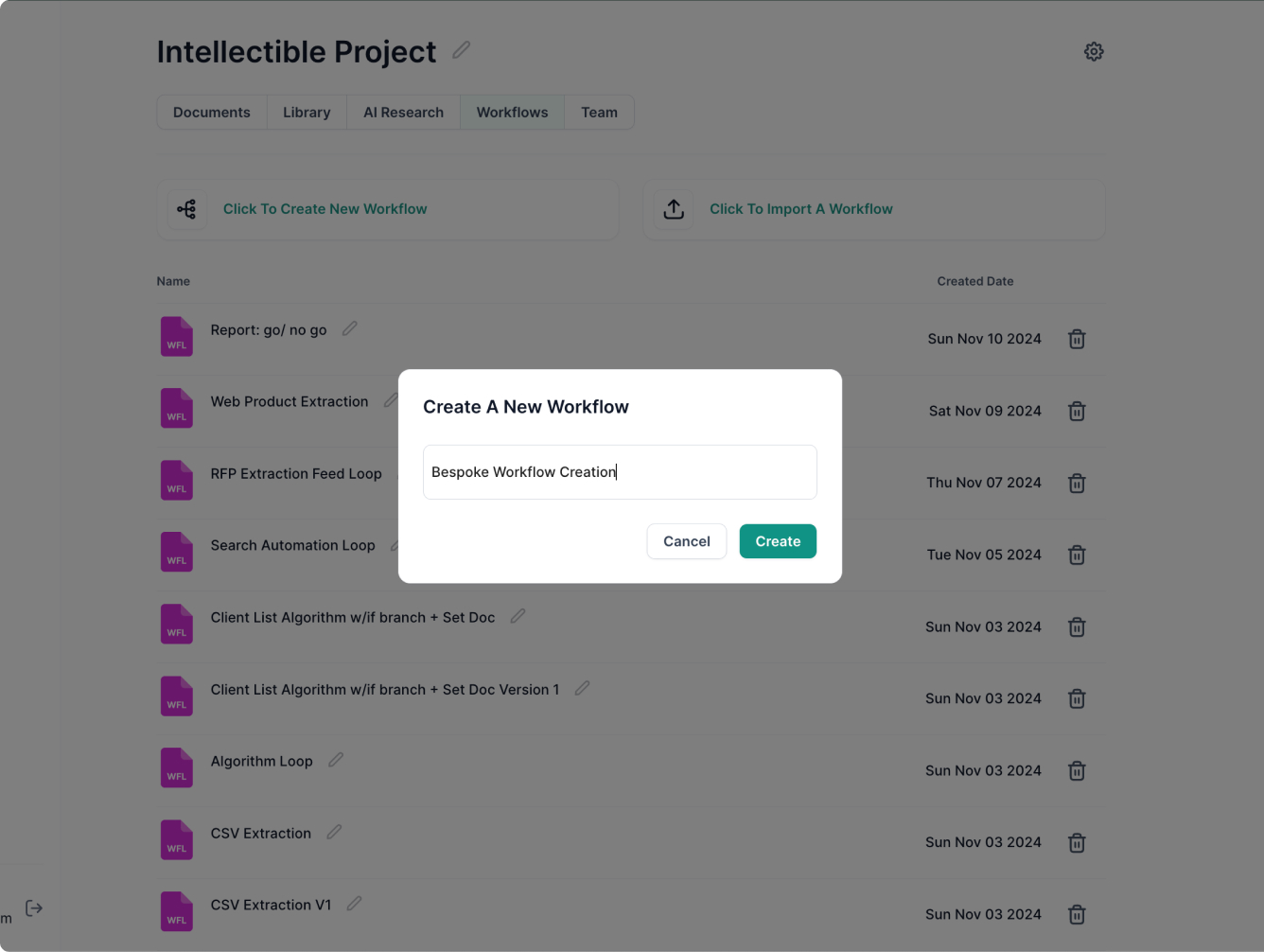This screenshot has width=1264, height=952.
Task: Open the WFL file icon for Algorithm Loop
Action: [x=177, y=767]
